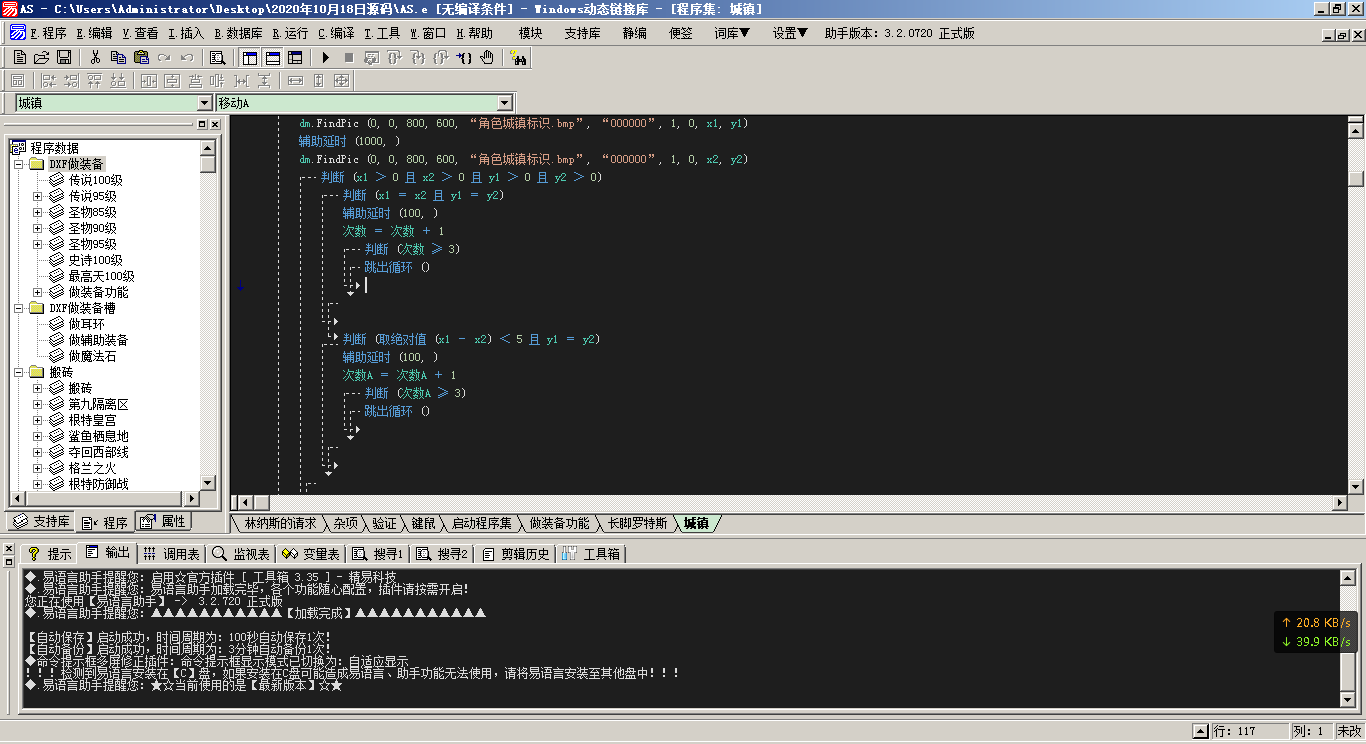
Task: Click the New file toolbar icon
Action: (20, 58)
